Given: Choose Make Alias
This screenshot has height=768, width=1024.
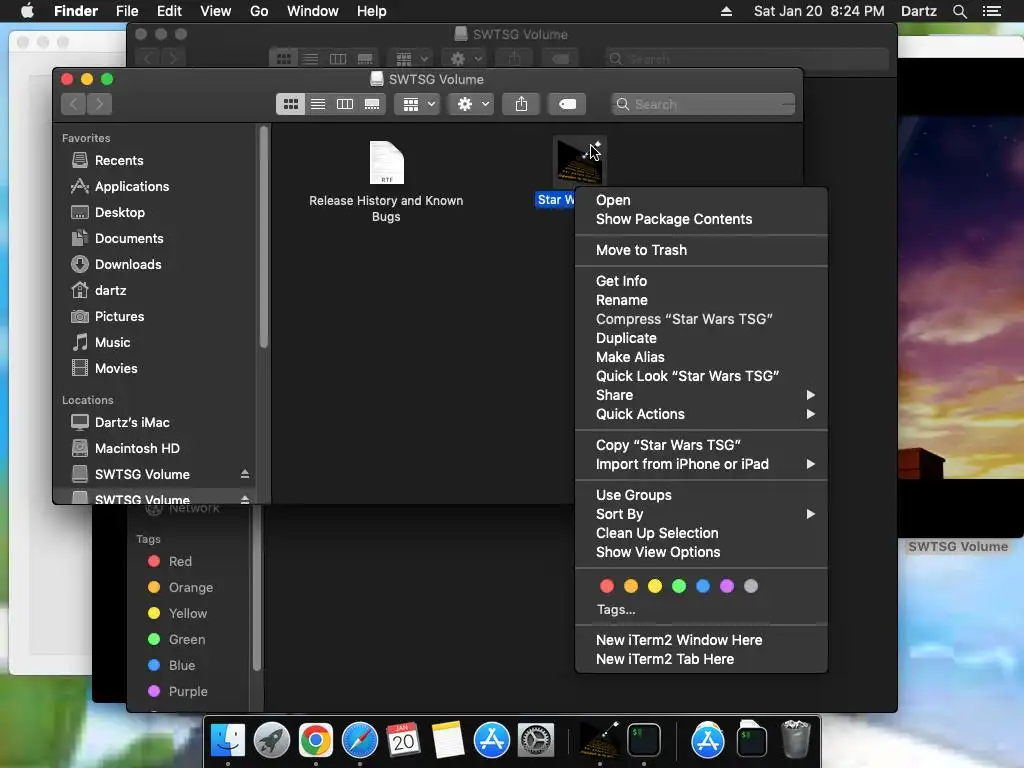Looking at the screenshot, I should [x=701, y=357].
